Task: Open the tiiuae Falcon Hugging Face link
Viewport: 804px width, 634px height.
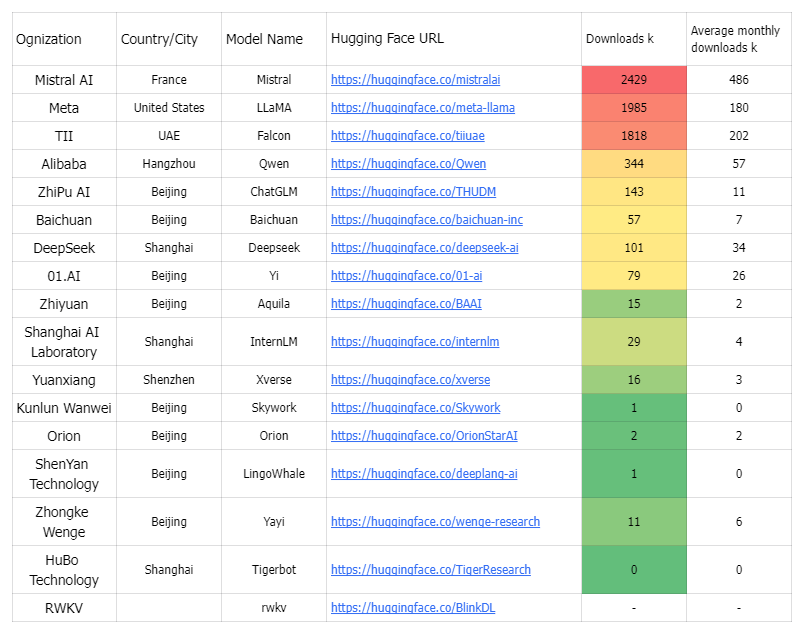Action: tap(400, 135)
